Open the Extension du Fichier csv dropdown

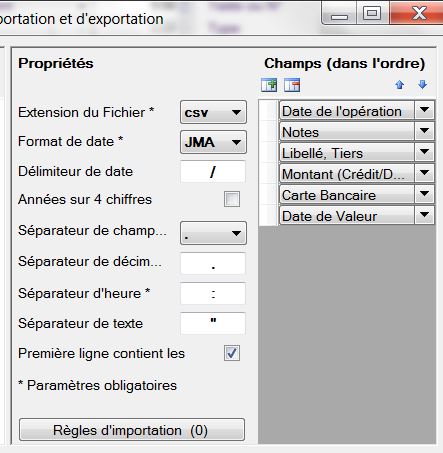[213, 112]
